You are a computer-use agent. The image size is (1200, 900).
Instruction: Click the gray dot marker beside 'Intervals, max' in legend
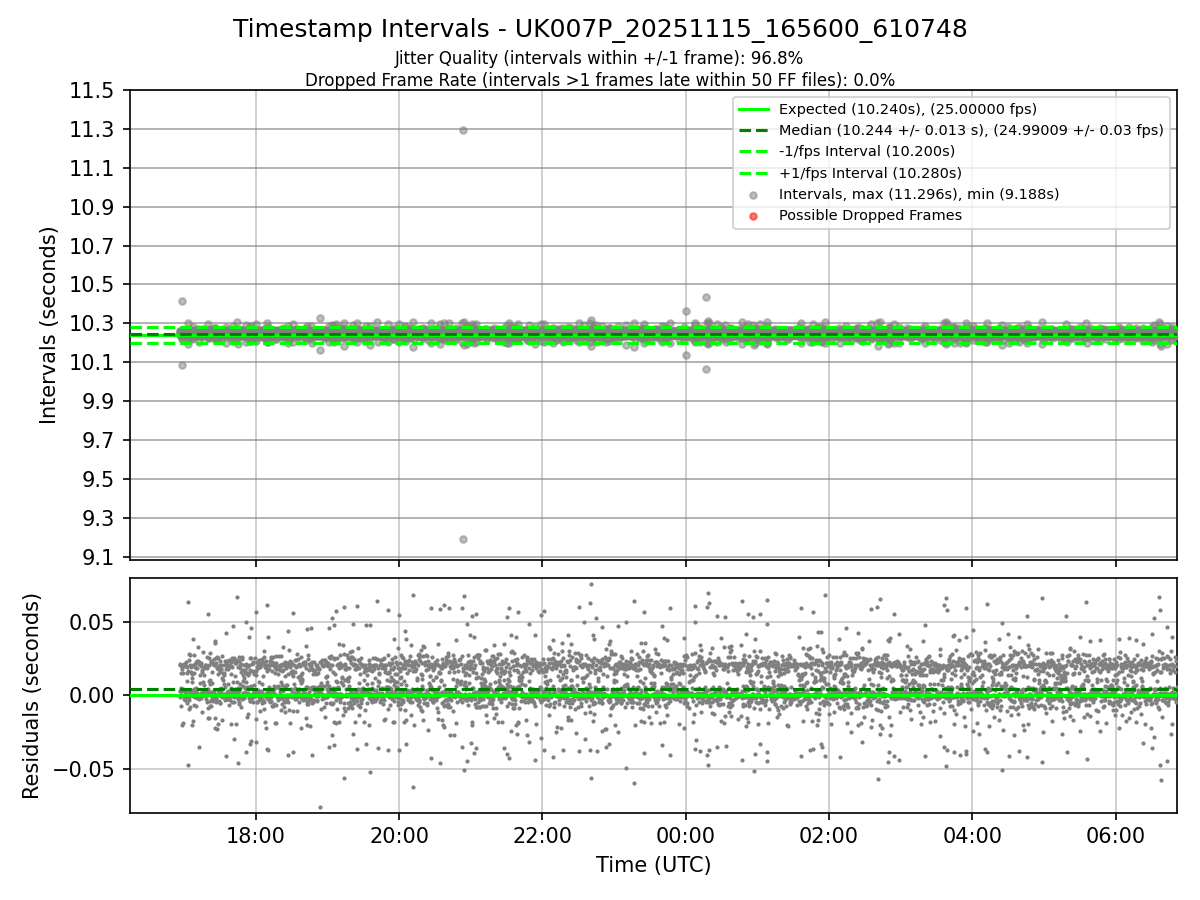click(754, 195)
